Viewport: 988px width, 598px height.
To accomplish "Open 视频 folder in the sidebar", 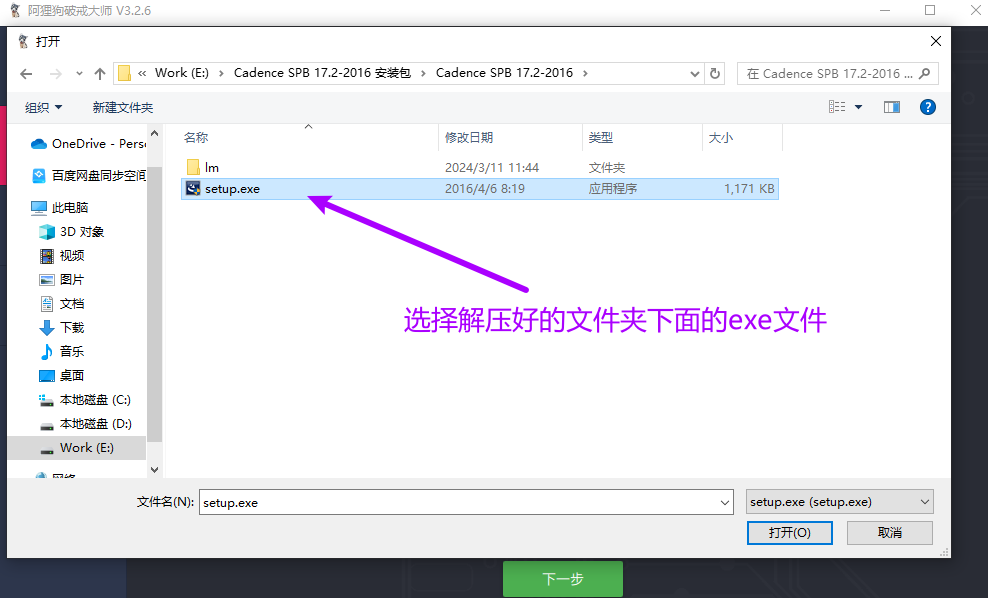I will point(62,256).
